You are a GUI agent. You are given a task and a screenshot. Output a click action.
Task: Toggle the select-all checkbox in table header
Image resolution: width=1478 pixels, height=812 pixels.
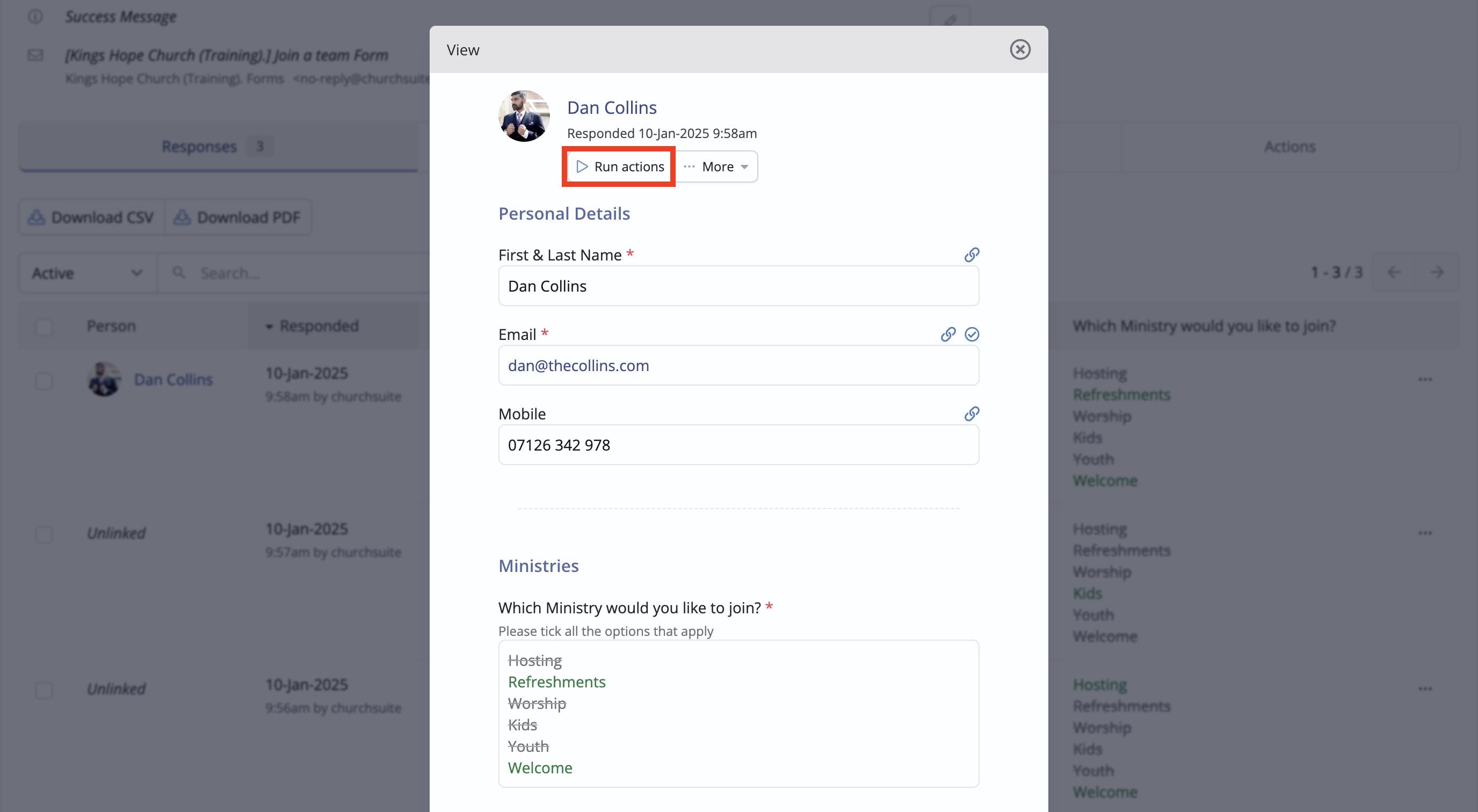(x=44, y=327)
